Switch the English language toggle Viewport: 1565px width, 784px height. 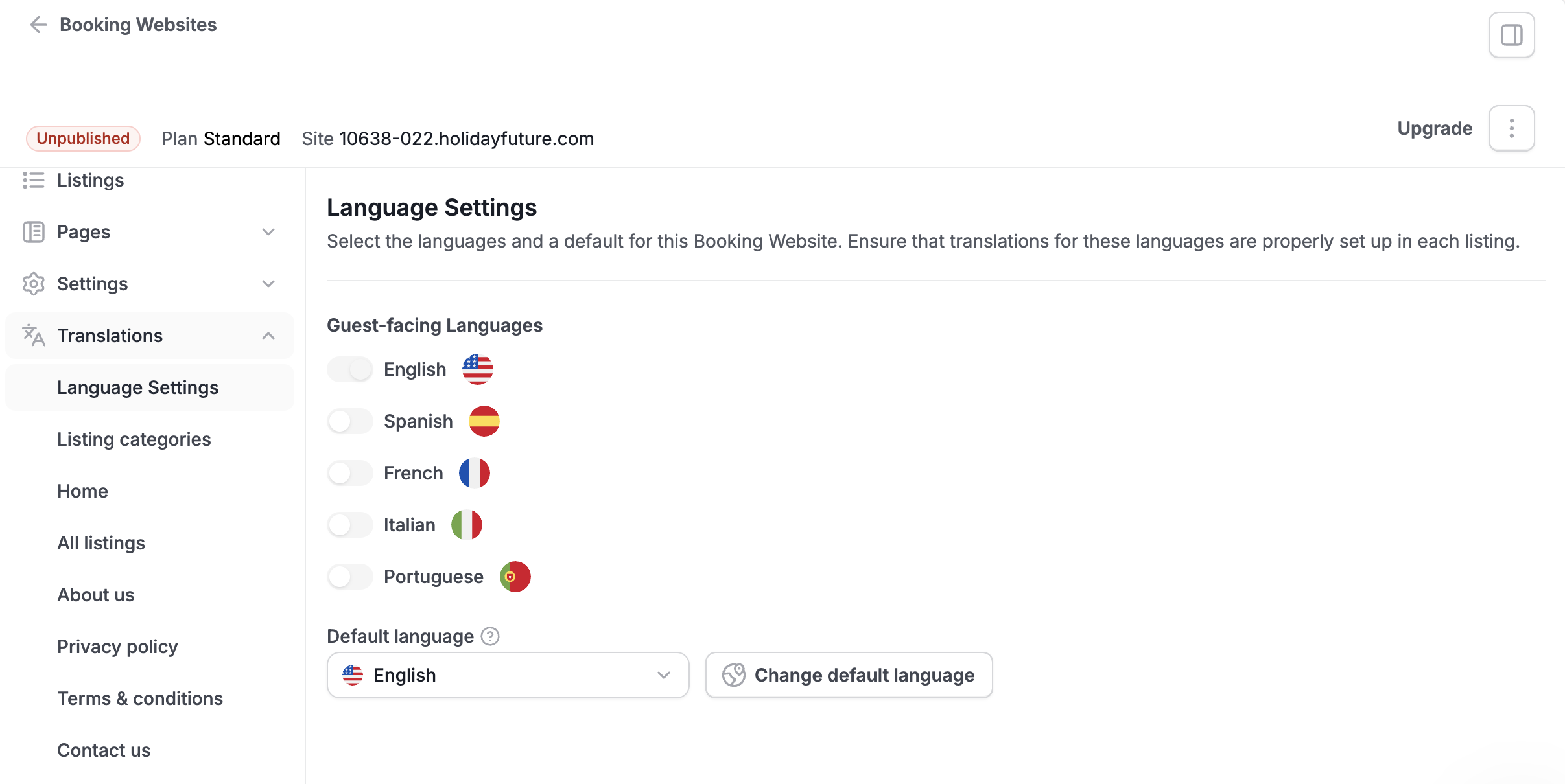point(350,369)
